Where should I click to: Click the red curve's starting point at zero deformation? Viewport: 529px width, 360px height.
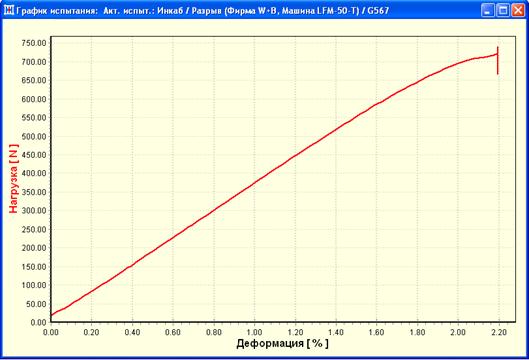51,315
